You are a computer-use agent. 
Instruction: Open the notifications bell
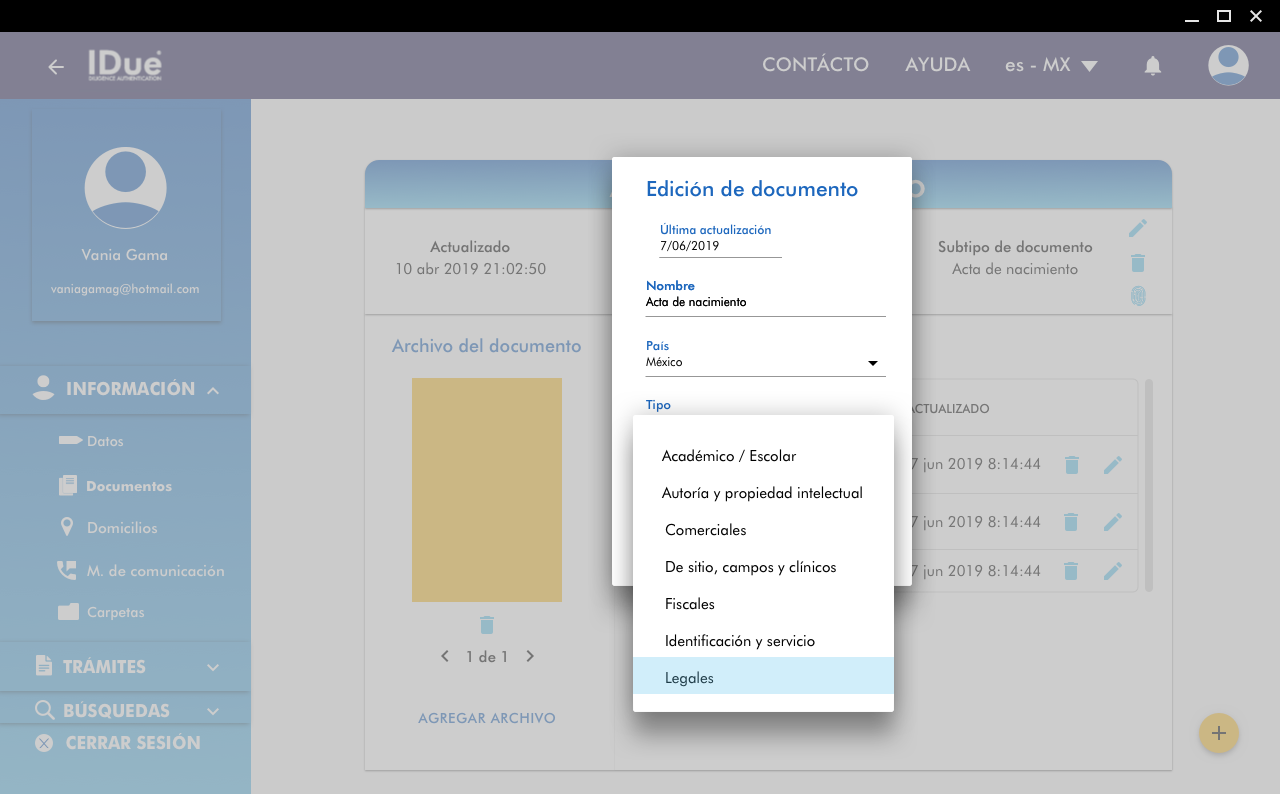coord(1152,66)
